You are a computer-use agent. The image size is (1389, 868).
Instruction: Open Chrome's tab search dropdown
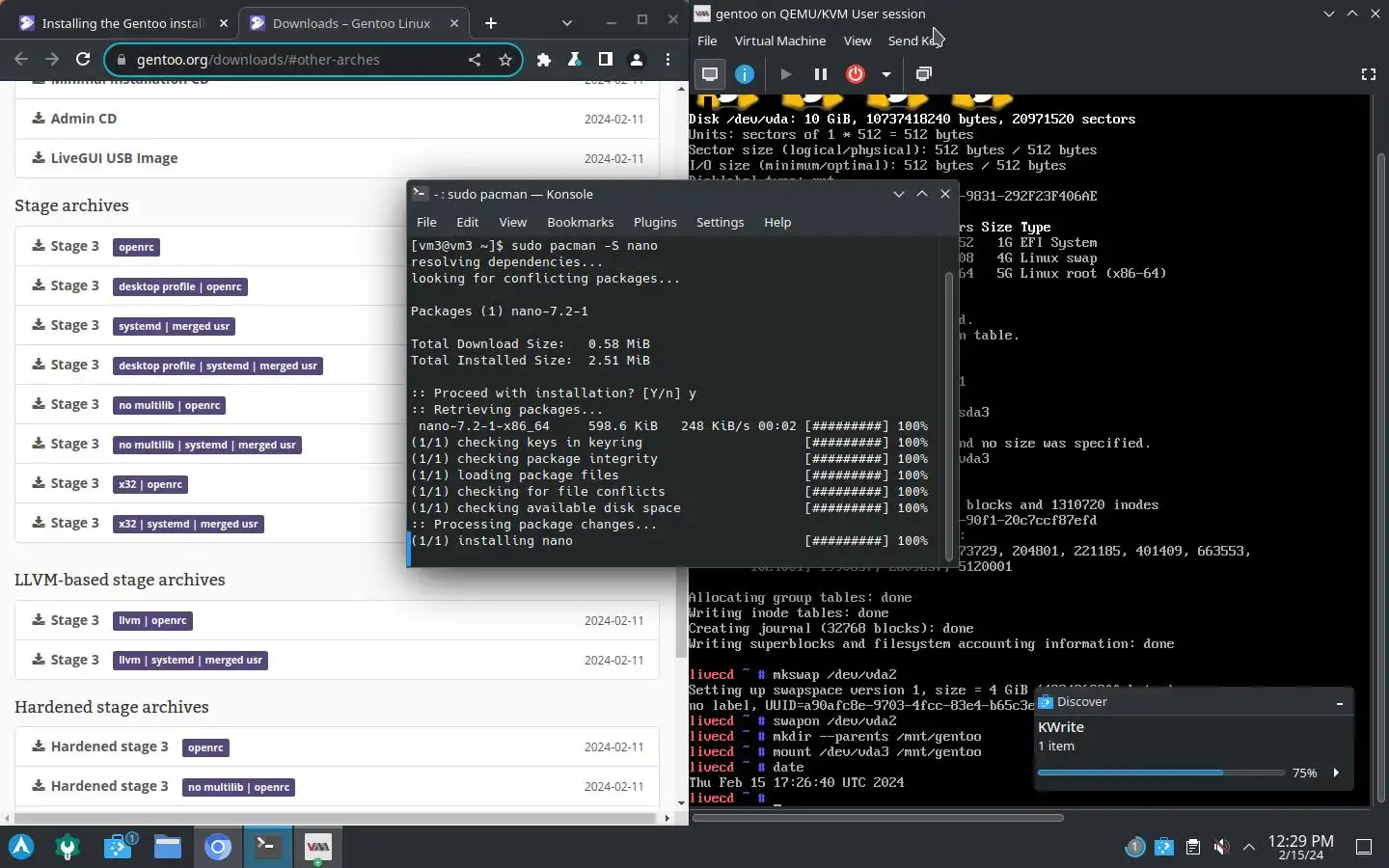click(x=566, y=23)
